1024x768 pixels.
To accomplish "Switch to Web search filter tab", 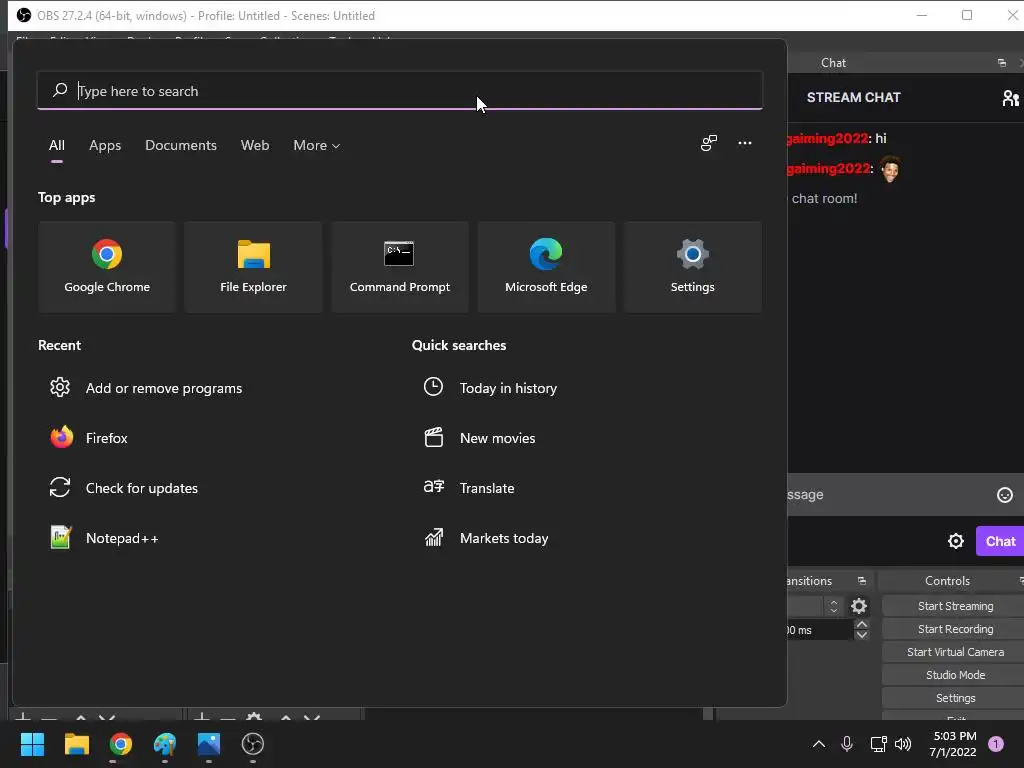I will (x=255, y=145).
